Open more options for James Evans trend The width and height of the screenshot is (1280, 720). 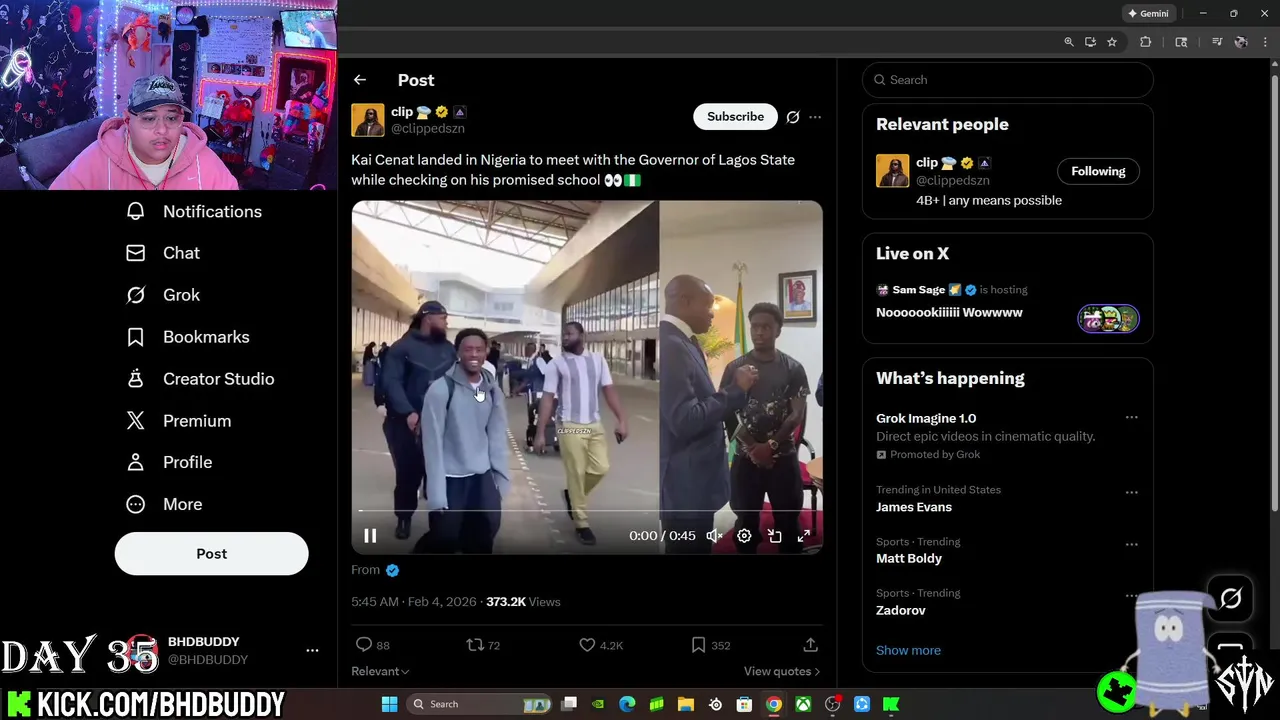click(x=1131, y=492)
